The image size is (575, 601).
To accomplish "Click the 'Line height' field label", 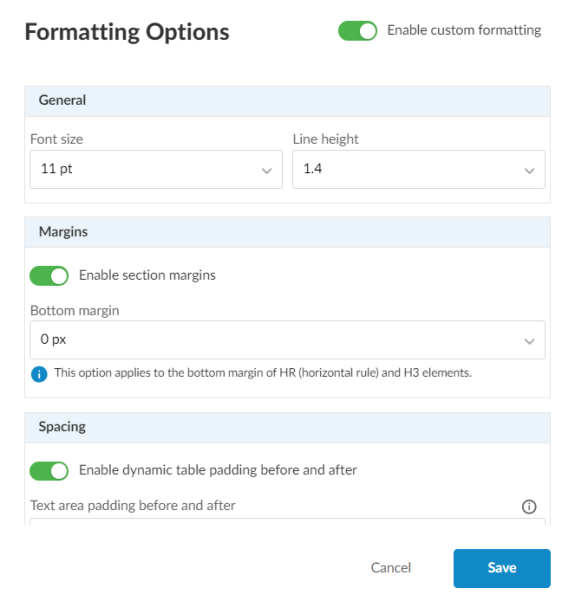I will 325,140.
